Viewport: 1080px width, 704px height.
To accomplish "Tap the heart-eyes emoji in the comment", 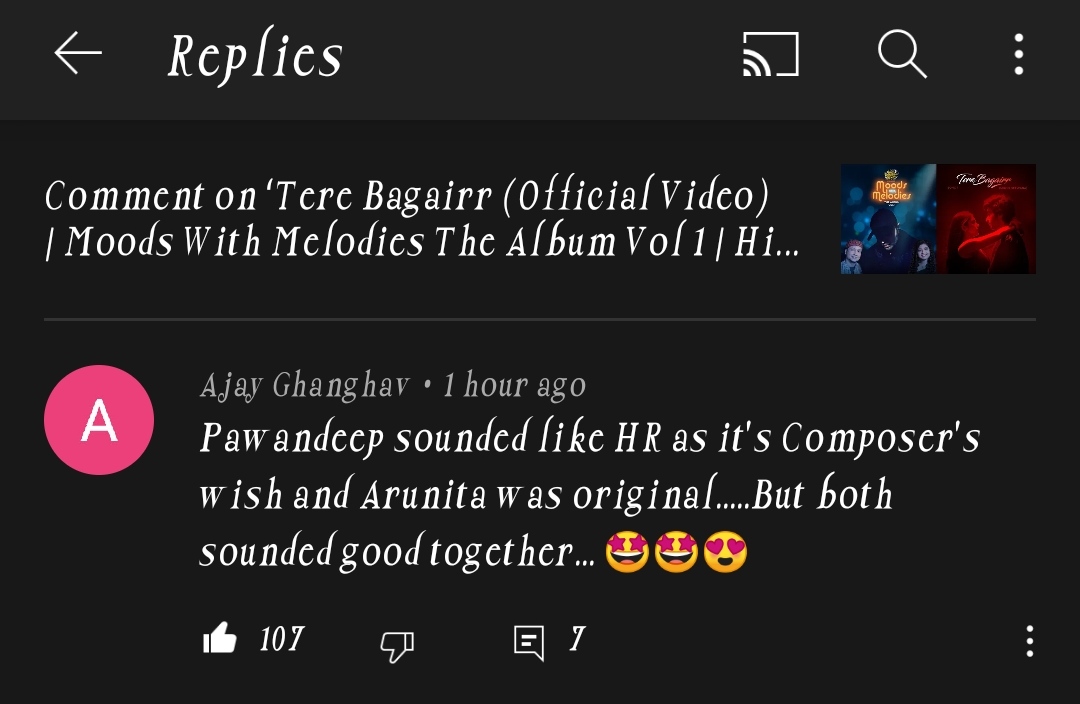I will point(725,552).
